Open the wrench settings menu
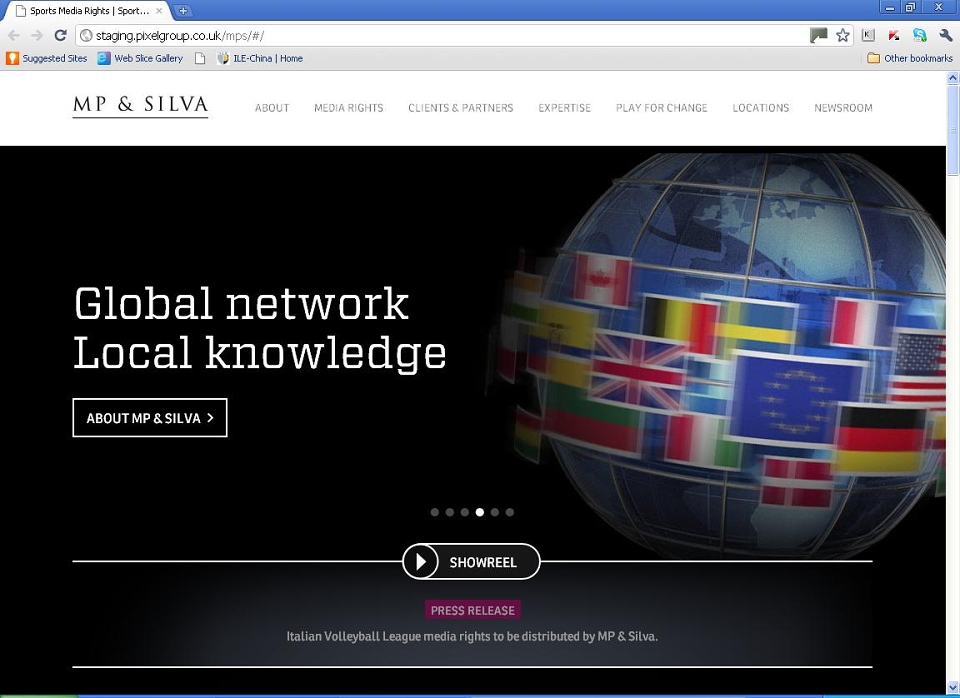Image resolution: width=960 pixels, height=698 pixels. pos(945,36)
